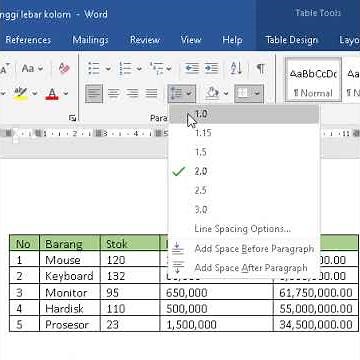This screenshot has width=360, height=360.
Task: Expand the Font Color dropdown arrow
Action: pyautogui.click(x=66, y=93)
